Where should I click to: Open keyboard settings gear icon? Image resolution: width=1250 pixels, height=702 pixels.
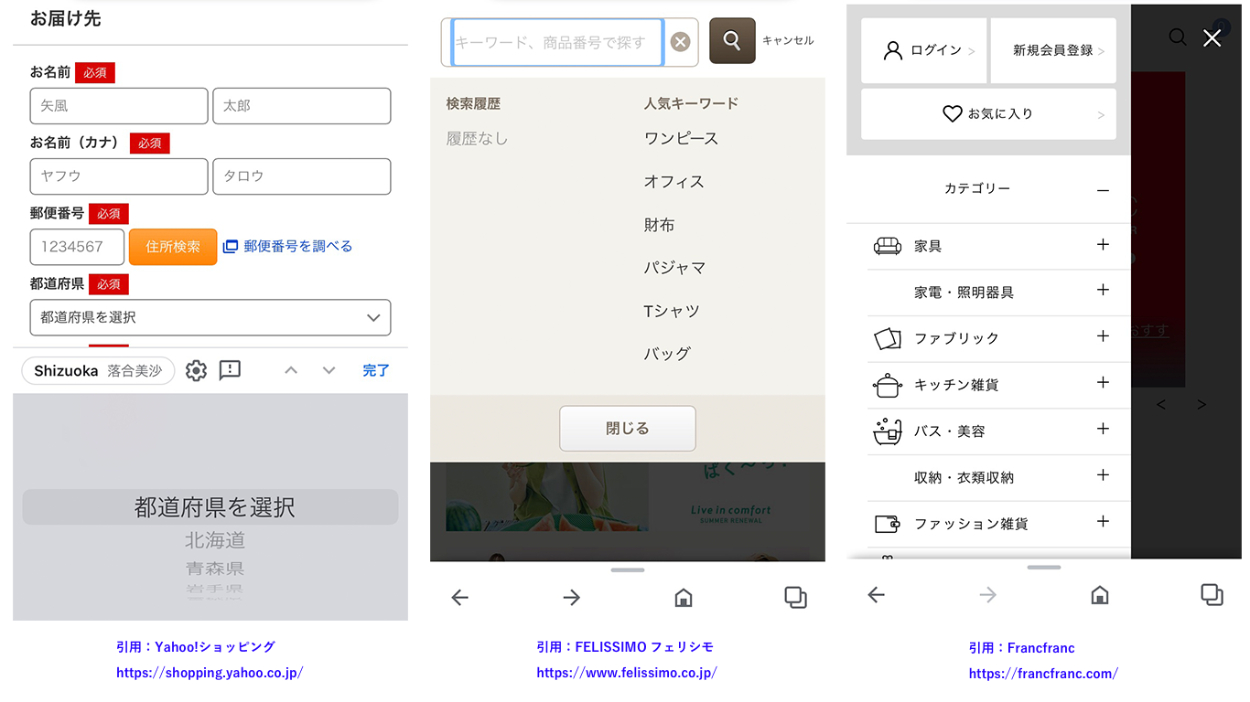pos(196,371)
